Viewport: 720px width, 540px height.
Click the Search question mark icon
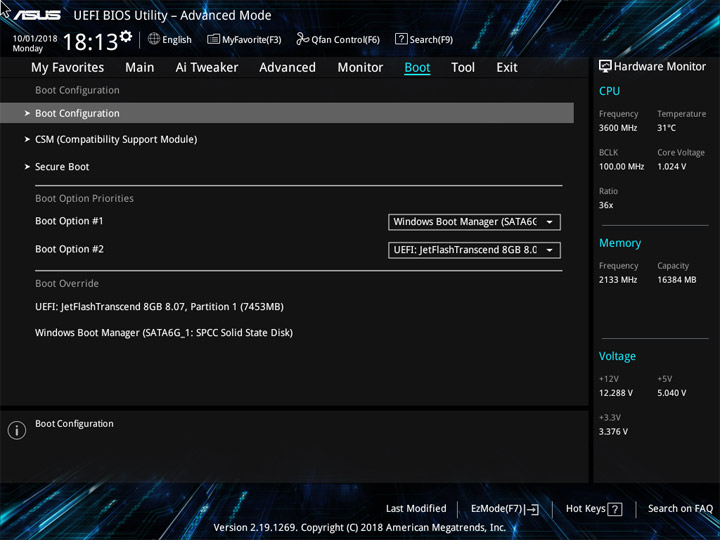pos(401,39)
